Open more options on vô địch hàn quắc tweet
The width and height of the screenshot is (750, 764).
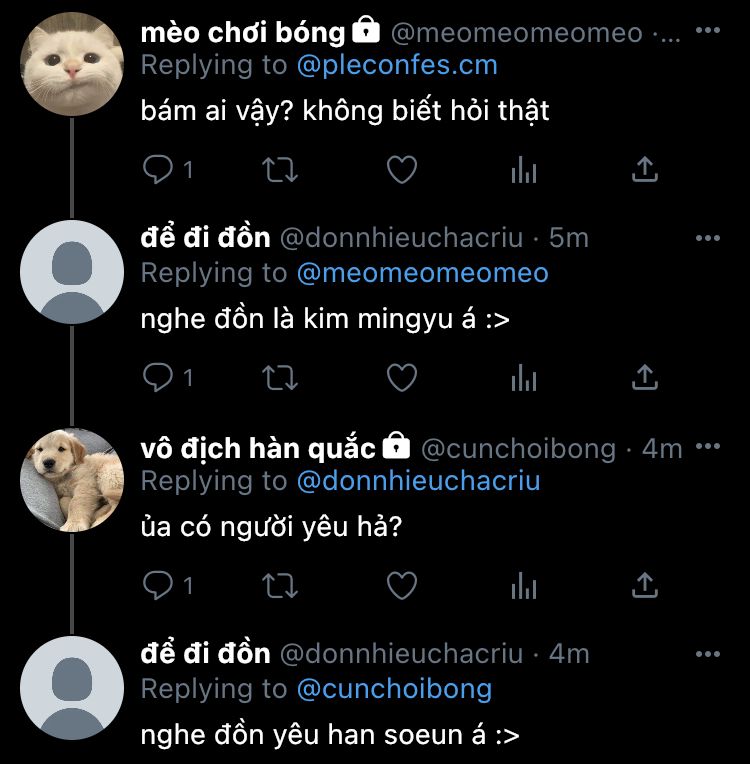click(708, 446)
